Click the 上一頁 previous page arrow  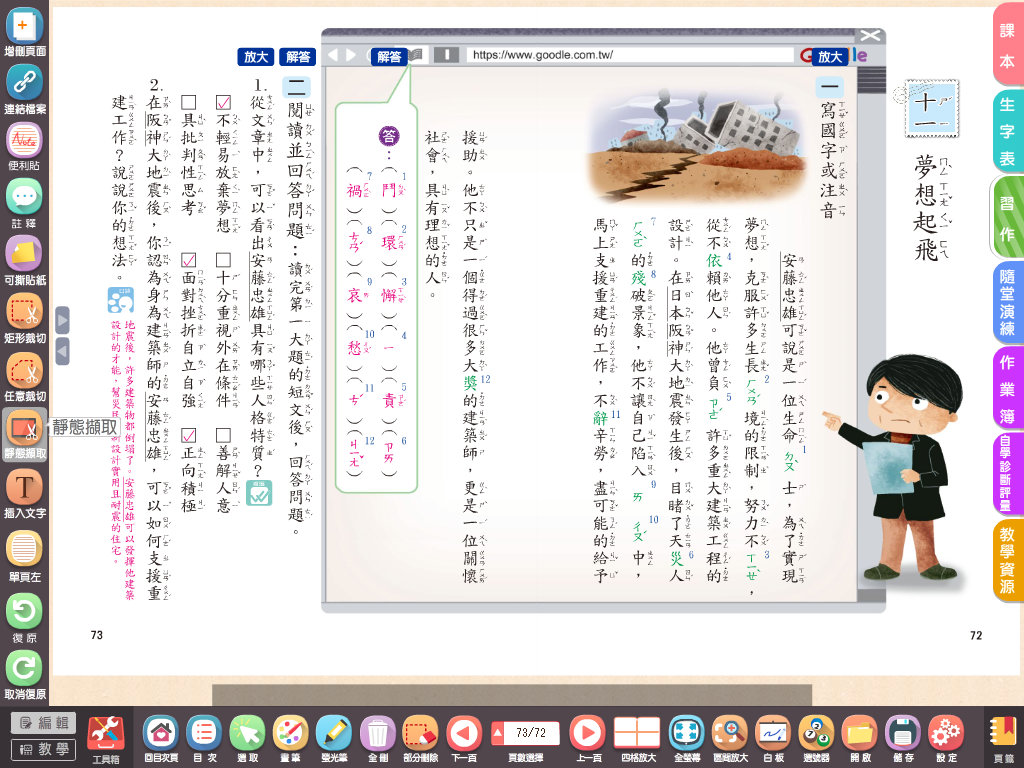[588, 739]
